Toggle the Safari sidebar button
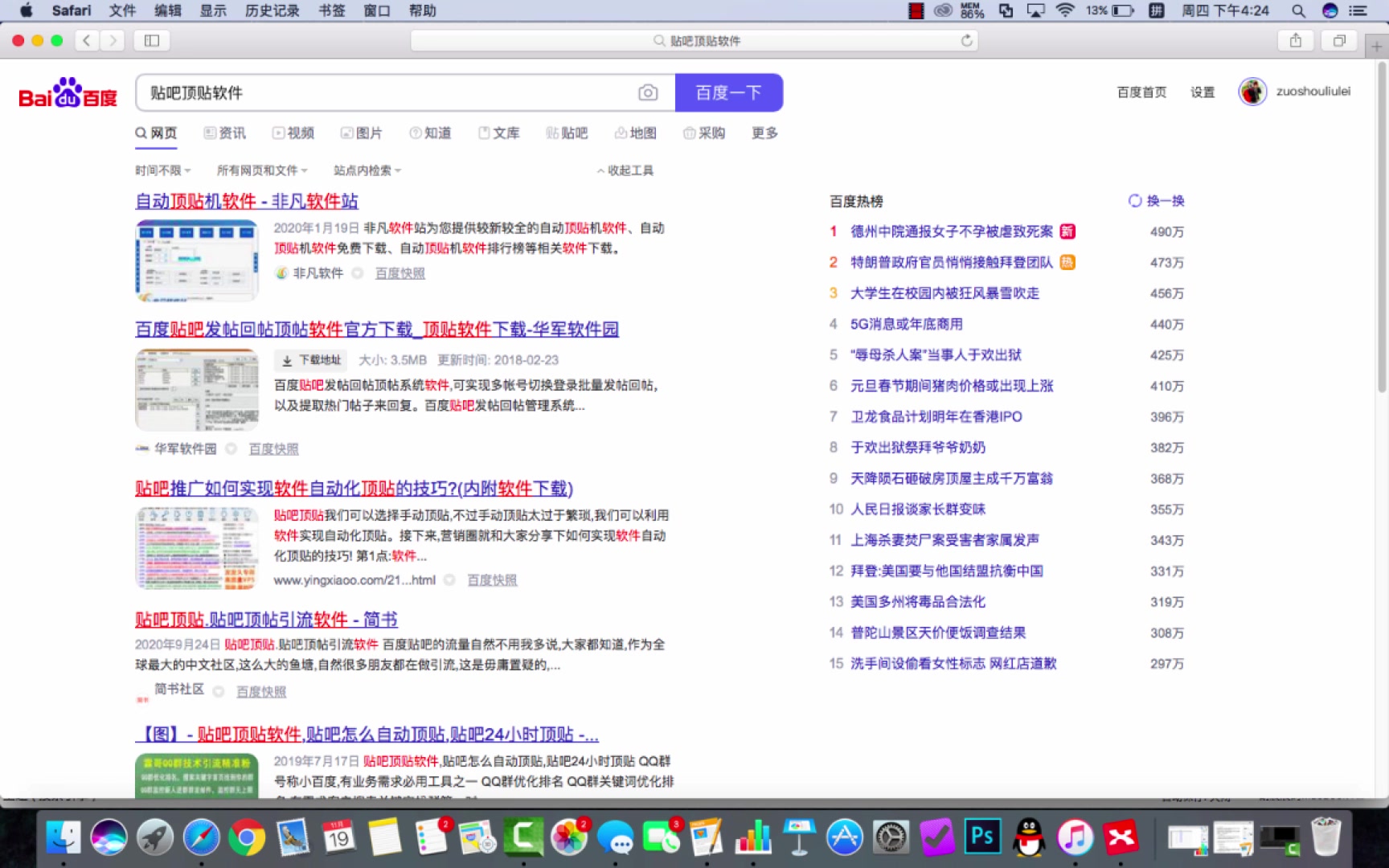Screen dimensions: 1389x868 pos(152,40)
